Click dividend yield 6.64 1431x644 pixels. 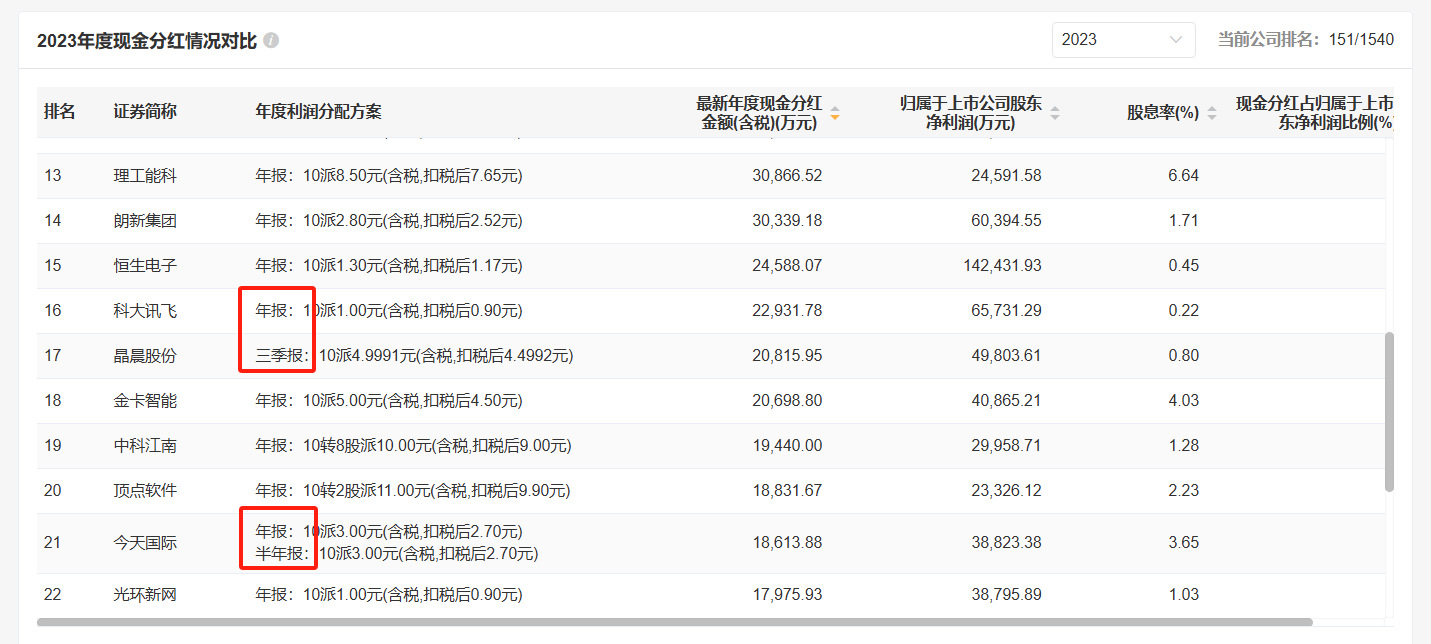pos(1184,176)
